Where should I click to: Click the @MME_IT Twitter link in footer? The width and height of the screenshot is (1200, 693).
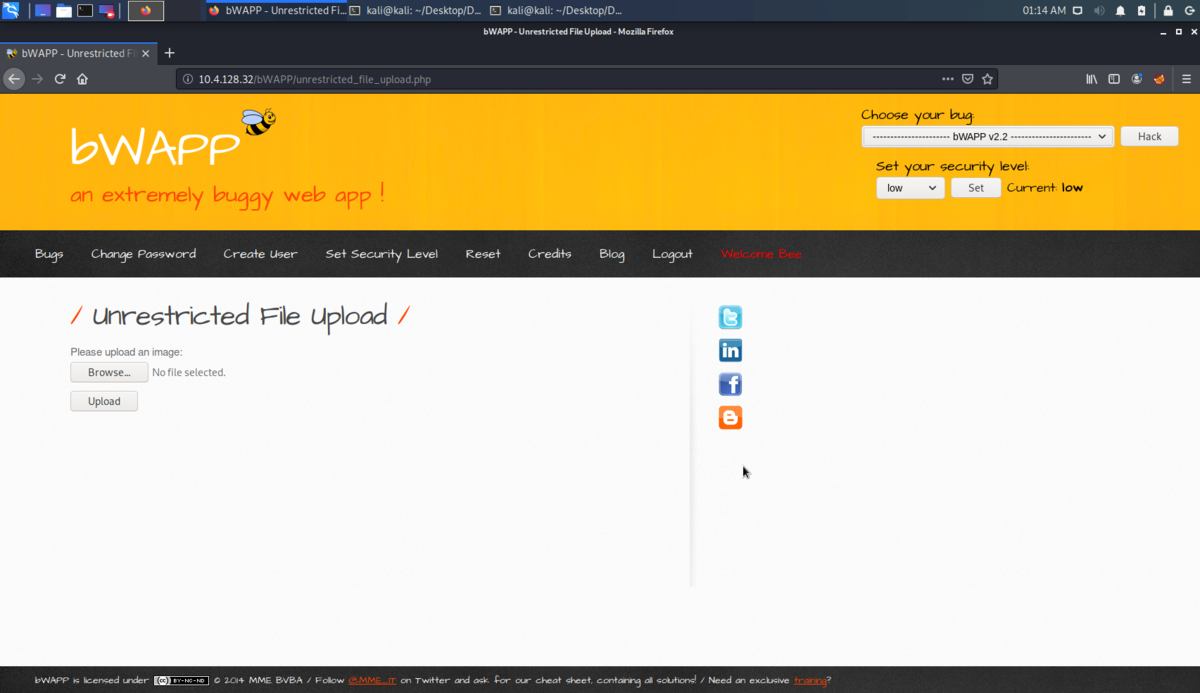(372, 680)
